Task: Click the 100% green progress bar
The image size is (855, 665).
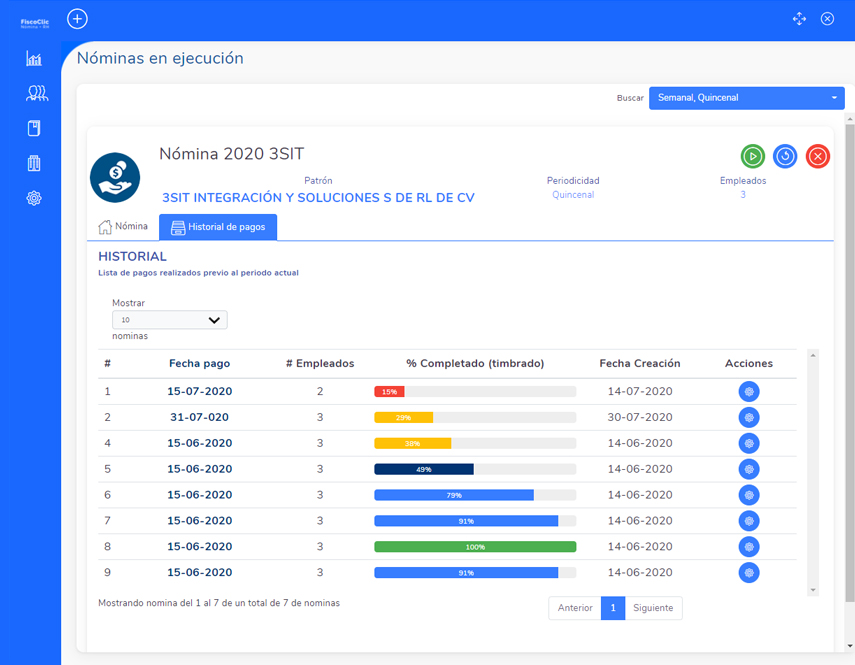Action: click(475, 547)
